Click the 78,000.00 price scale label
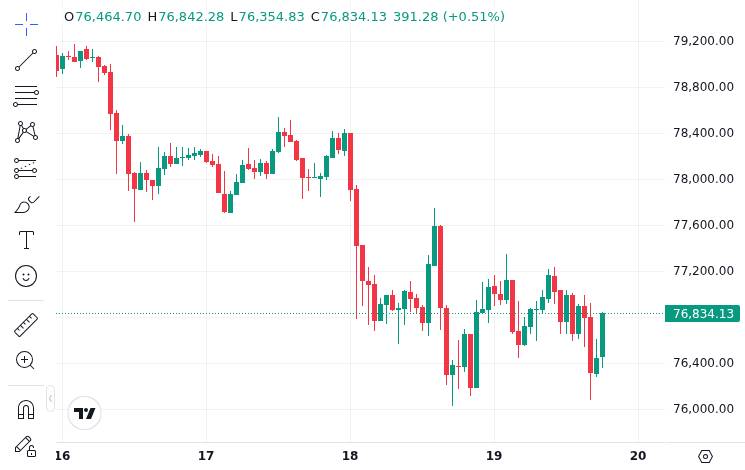The image size is (745, 470). tap(703, 179)
